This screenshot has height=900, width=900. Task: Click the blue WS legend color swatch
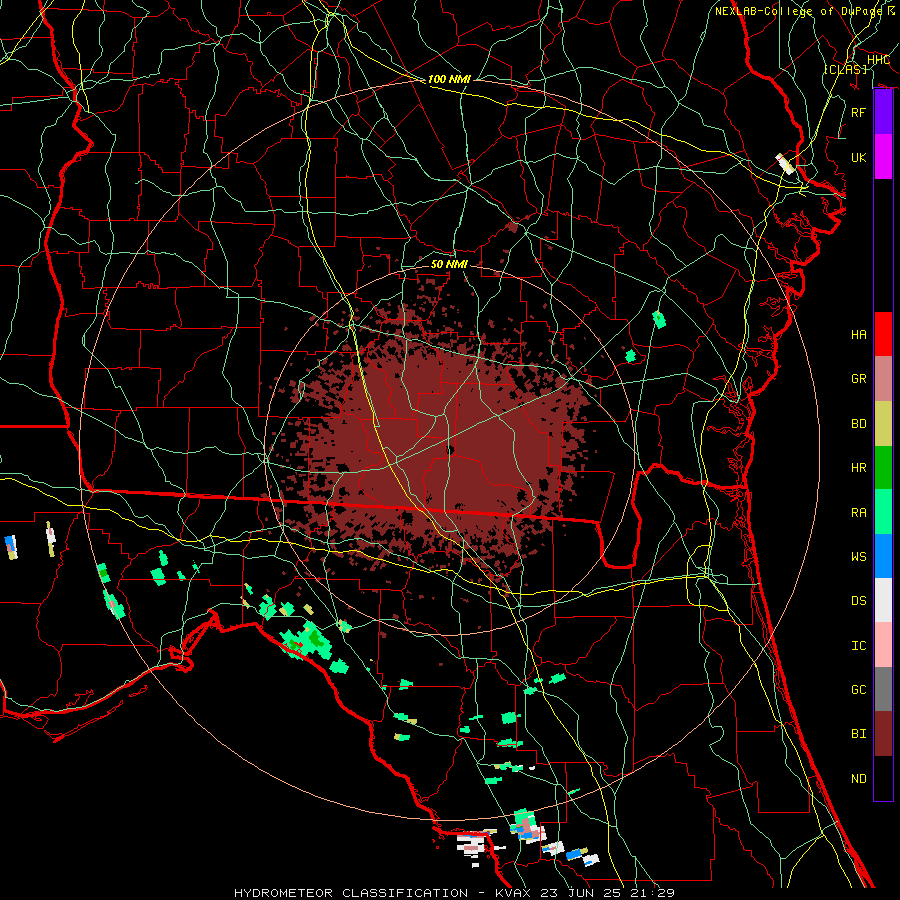(883, 556)
